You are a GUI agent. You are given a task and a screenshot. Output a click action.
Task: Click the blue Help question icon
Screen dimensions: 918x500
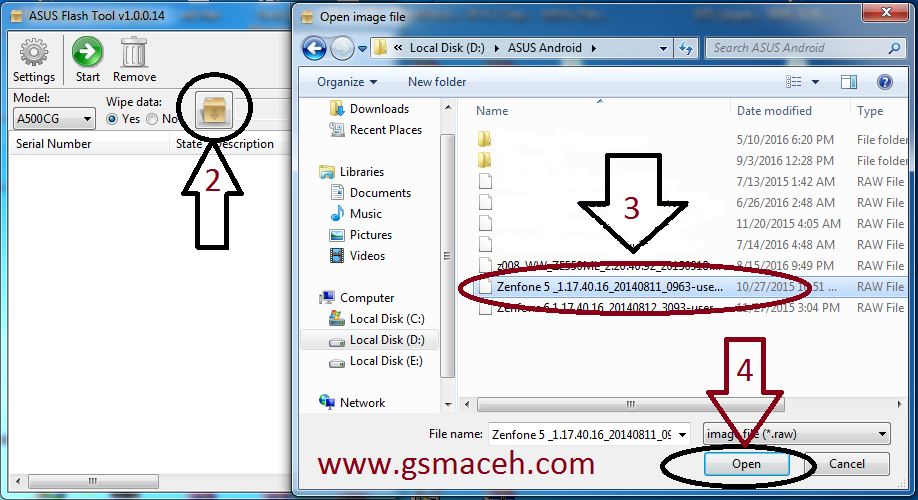(885, 82)
